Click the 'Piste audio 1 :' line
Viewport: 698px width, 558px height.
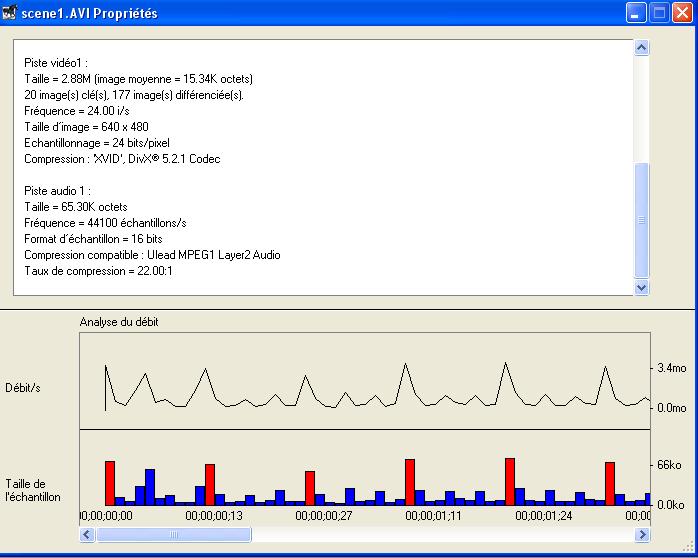(57, 191)
